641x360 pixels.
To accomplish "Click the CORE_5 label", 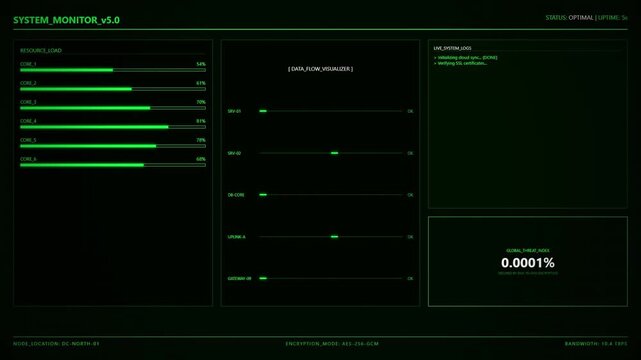I will [28, 140].
